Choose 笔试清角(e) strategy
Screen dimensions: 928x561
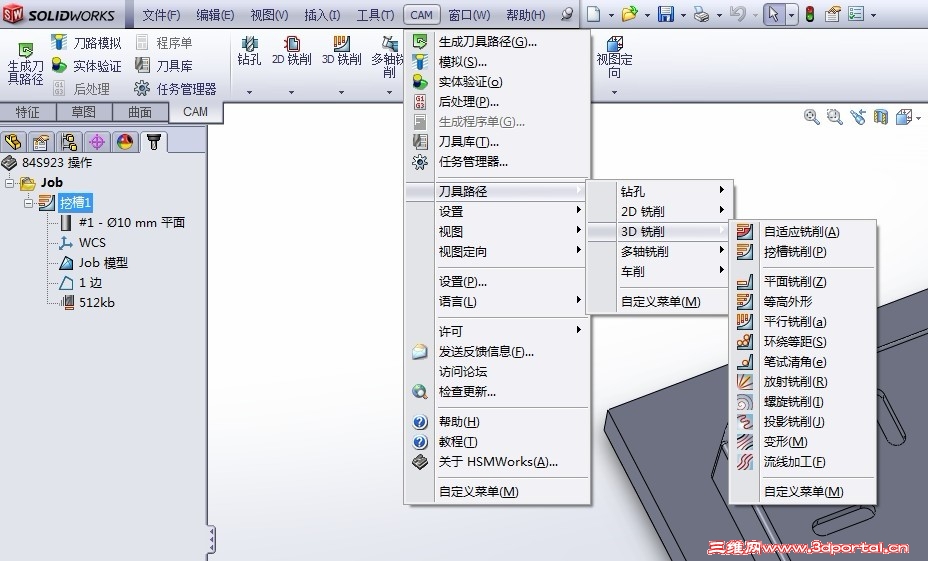(802, 362)
